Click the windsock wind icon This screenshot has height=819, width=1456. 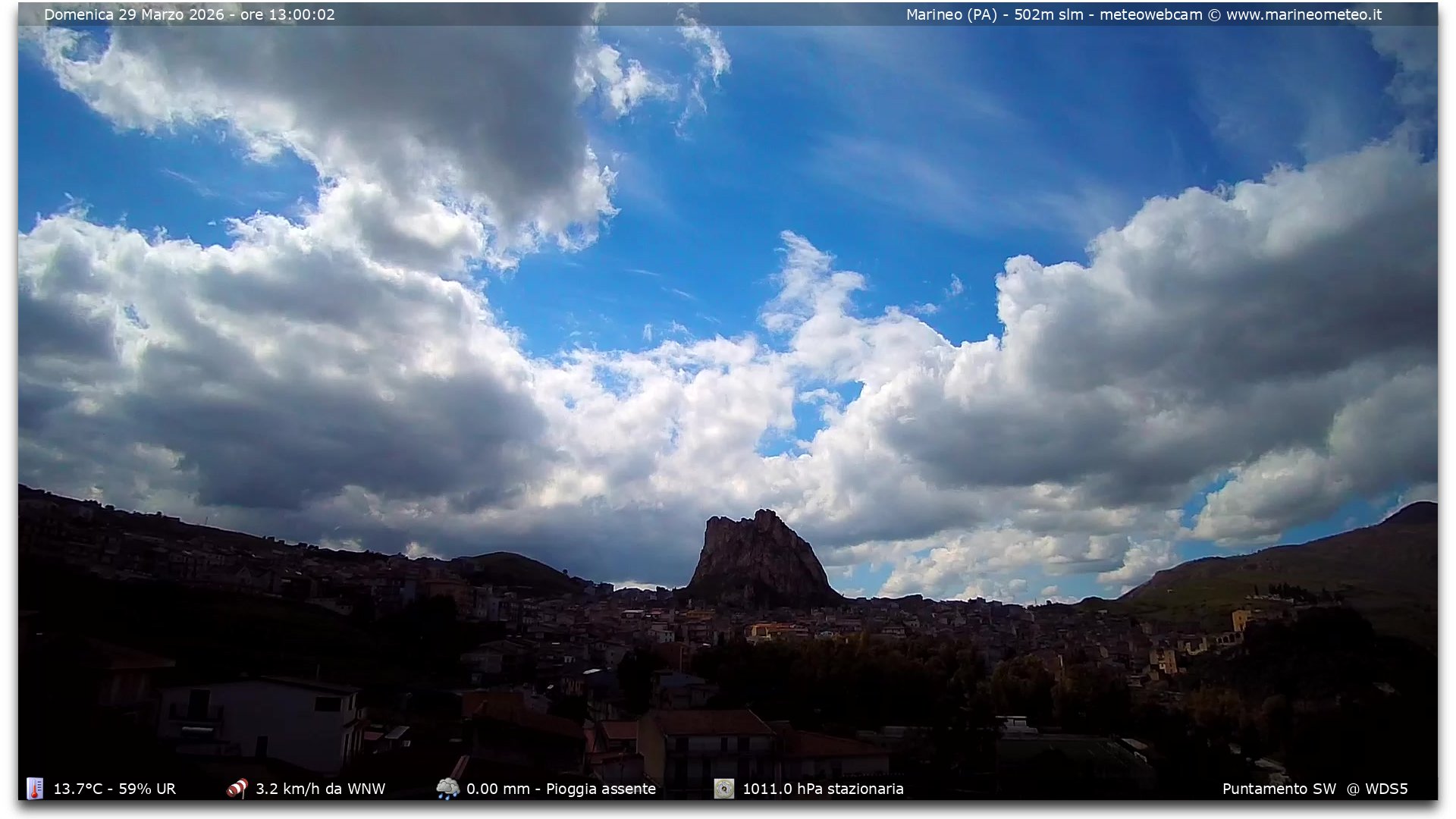237,789
